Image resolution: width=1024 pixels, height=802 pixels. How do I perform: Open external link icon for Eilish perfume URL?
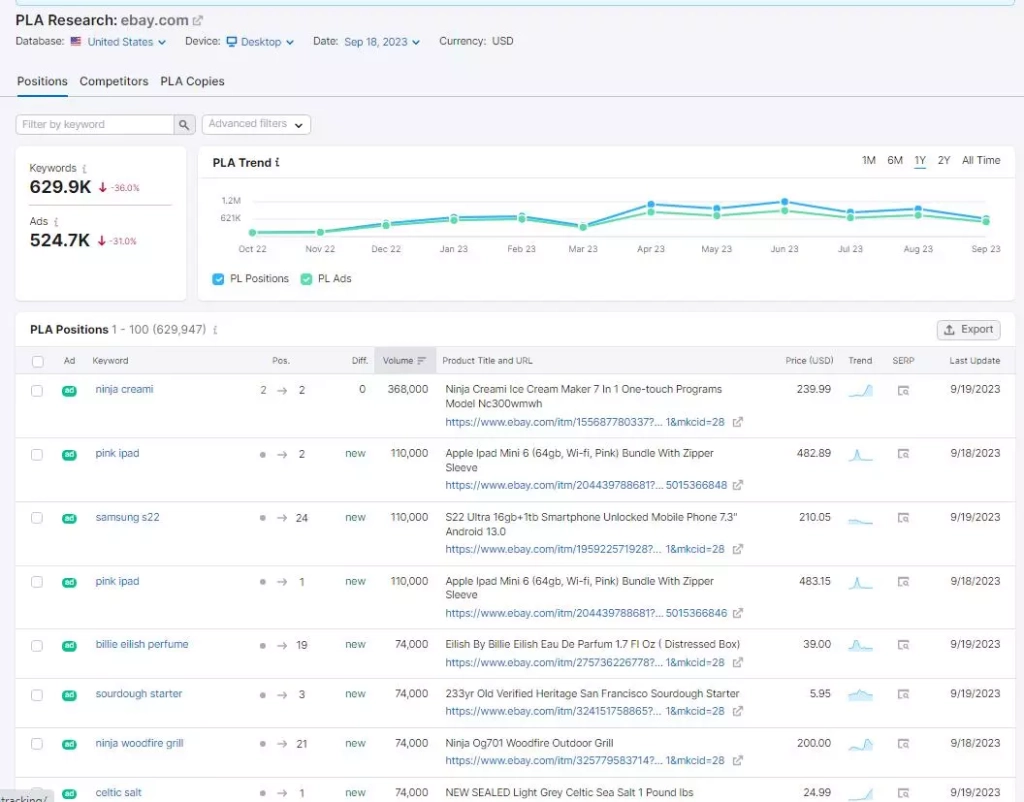tap(737, 662)
